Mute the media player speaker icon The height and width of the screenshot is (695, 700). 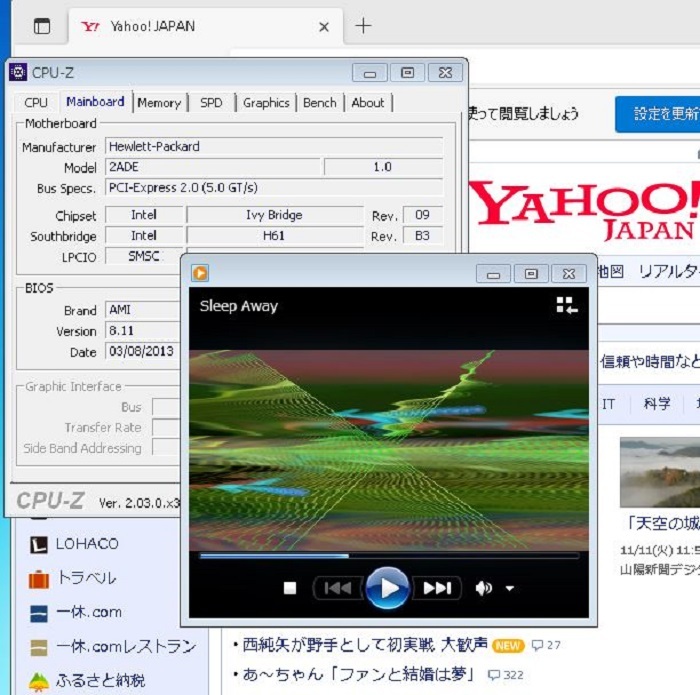[x=484, y=588]
